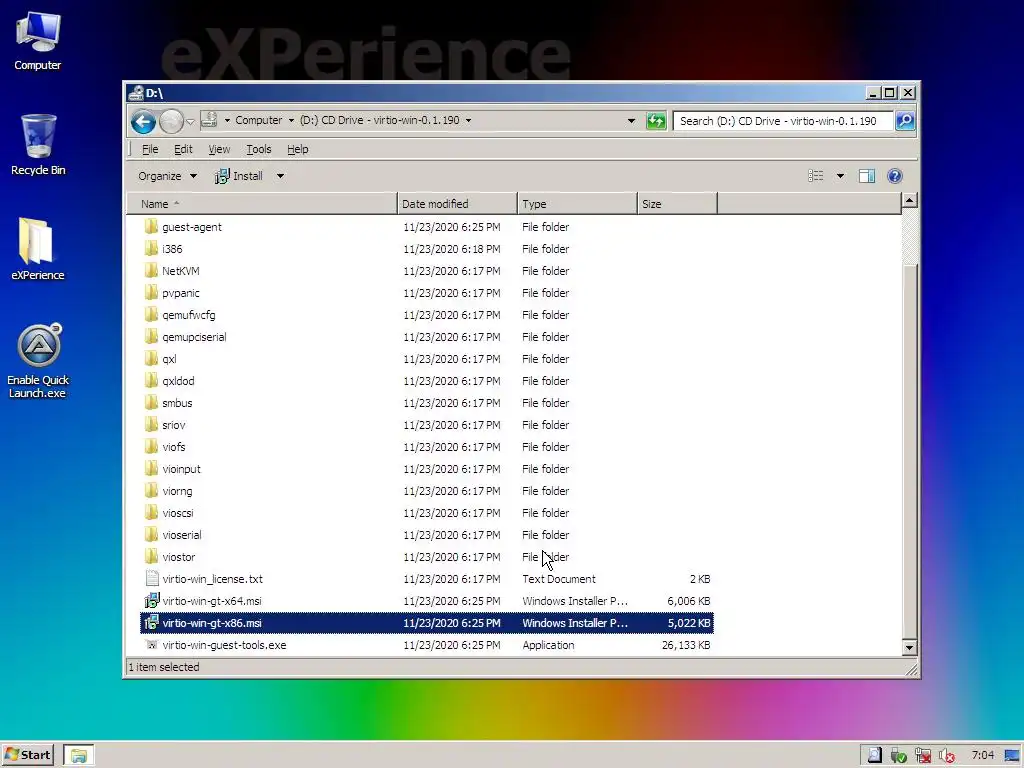
Task: Select the qxldod folder row
Action: pos(427,381)
